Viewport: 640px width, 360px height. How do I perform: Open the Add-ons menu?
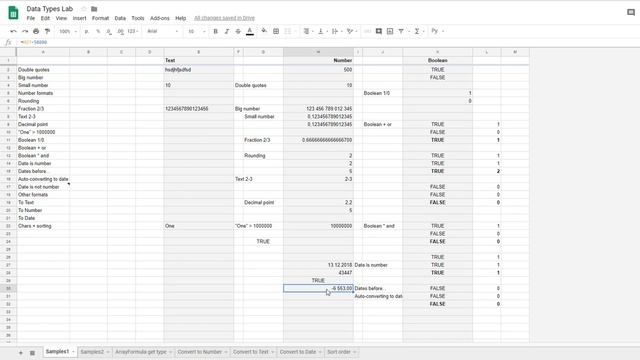click(160, 18)
